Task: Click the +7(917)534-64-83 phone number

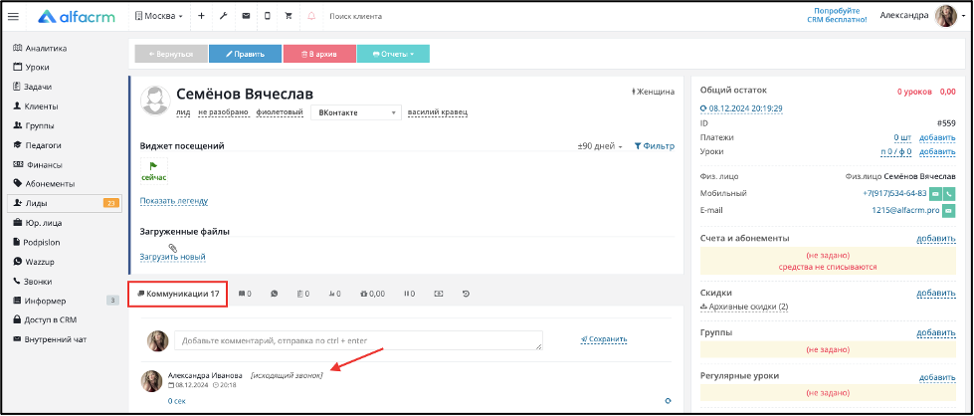Action: 894,193
